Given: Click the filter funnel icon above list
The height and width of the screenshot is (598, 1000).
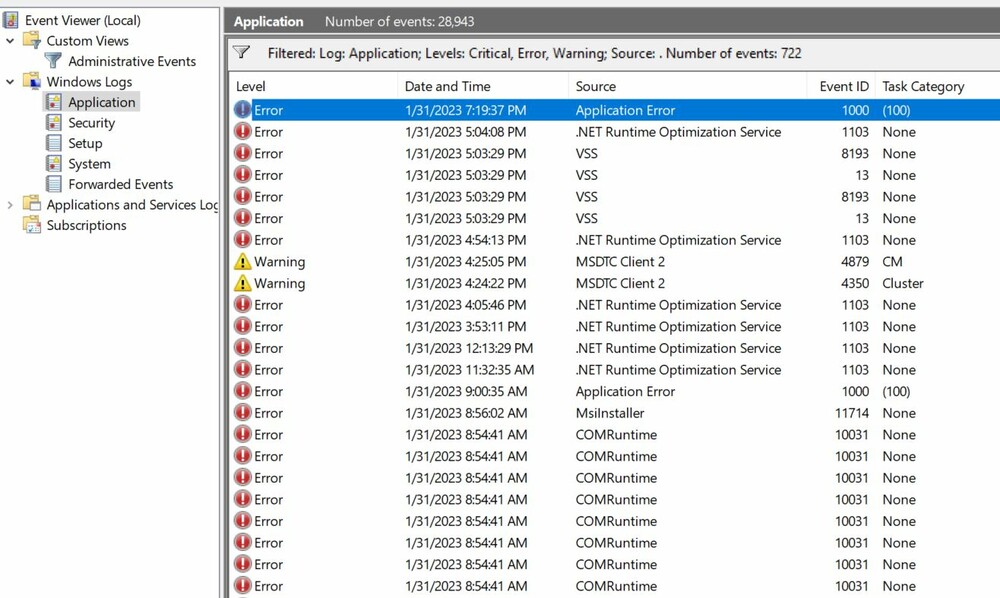Looking at the screenshot, I should pyautogui.click(x=241, y=53).
